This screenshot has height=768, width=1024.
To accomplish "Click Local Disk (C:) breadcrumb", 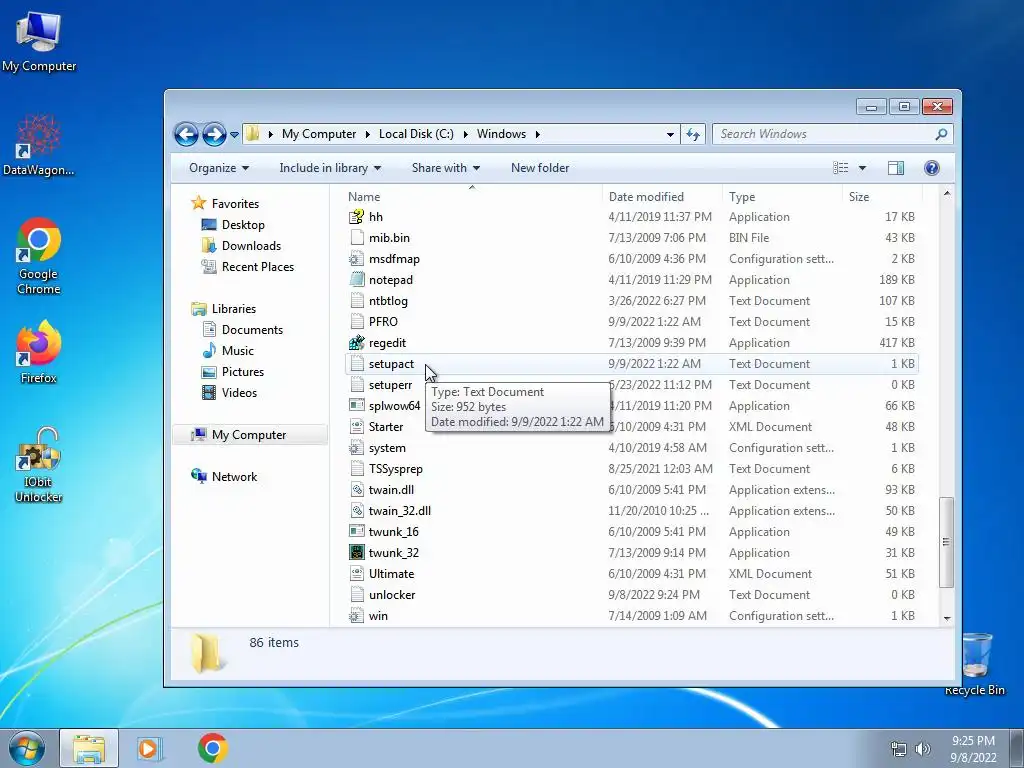I will coord(416,134).
